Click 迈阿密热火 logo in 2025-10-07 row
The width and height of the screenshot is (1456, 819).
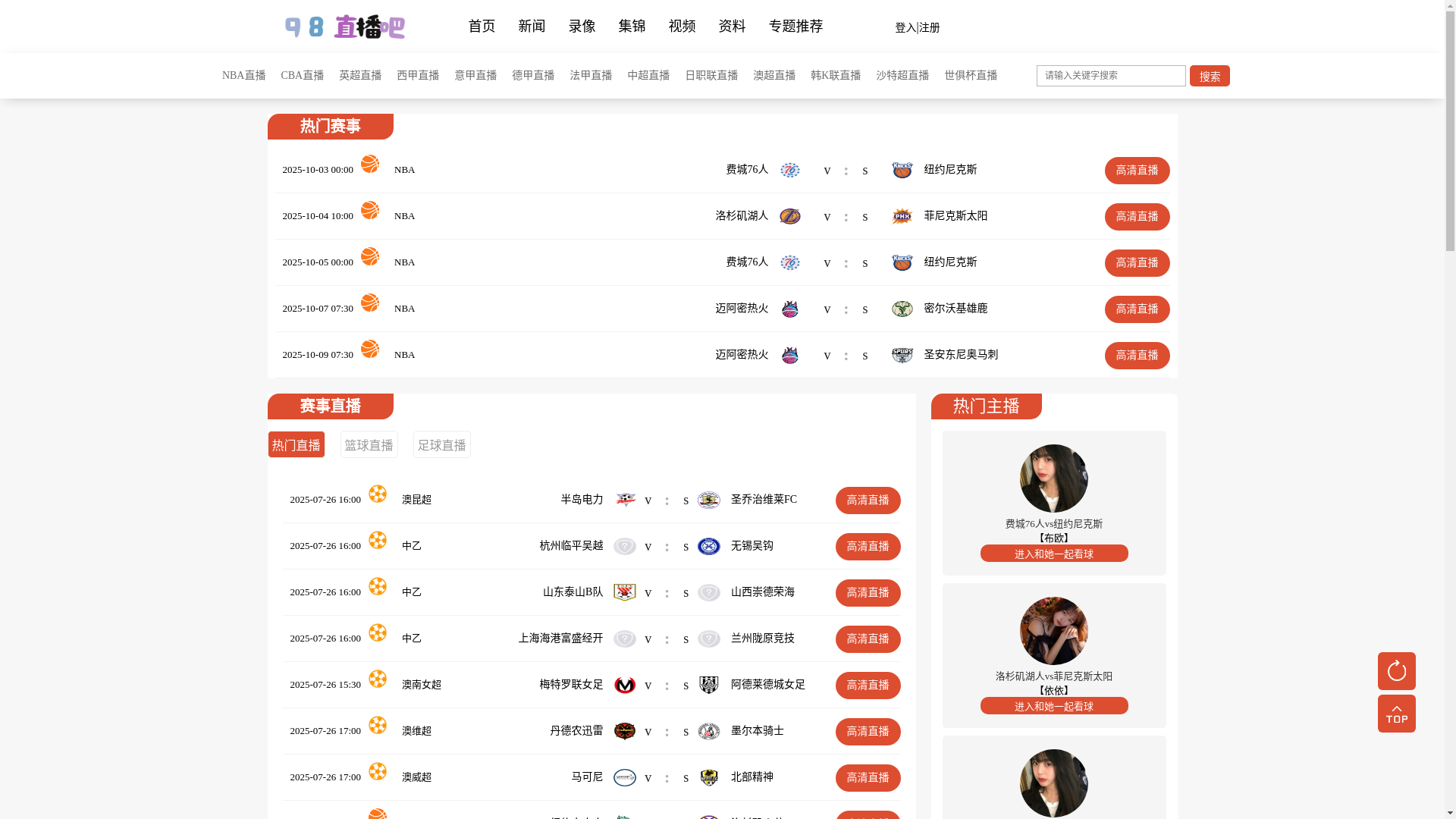point(790,309)
